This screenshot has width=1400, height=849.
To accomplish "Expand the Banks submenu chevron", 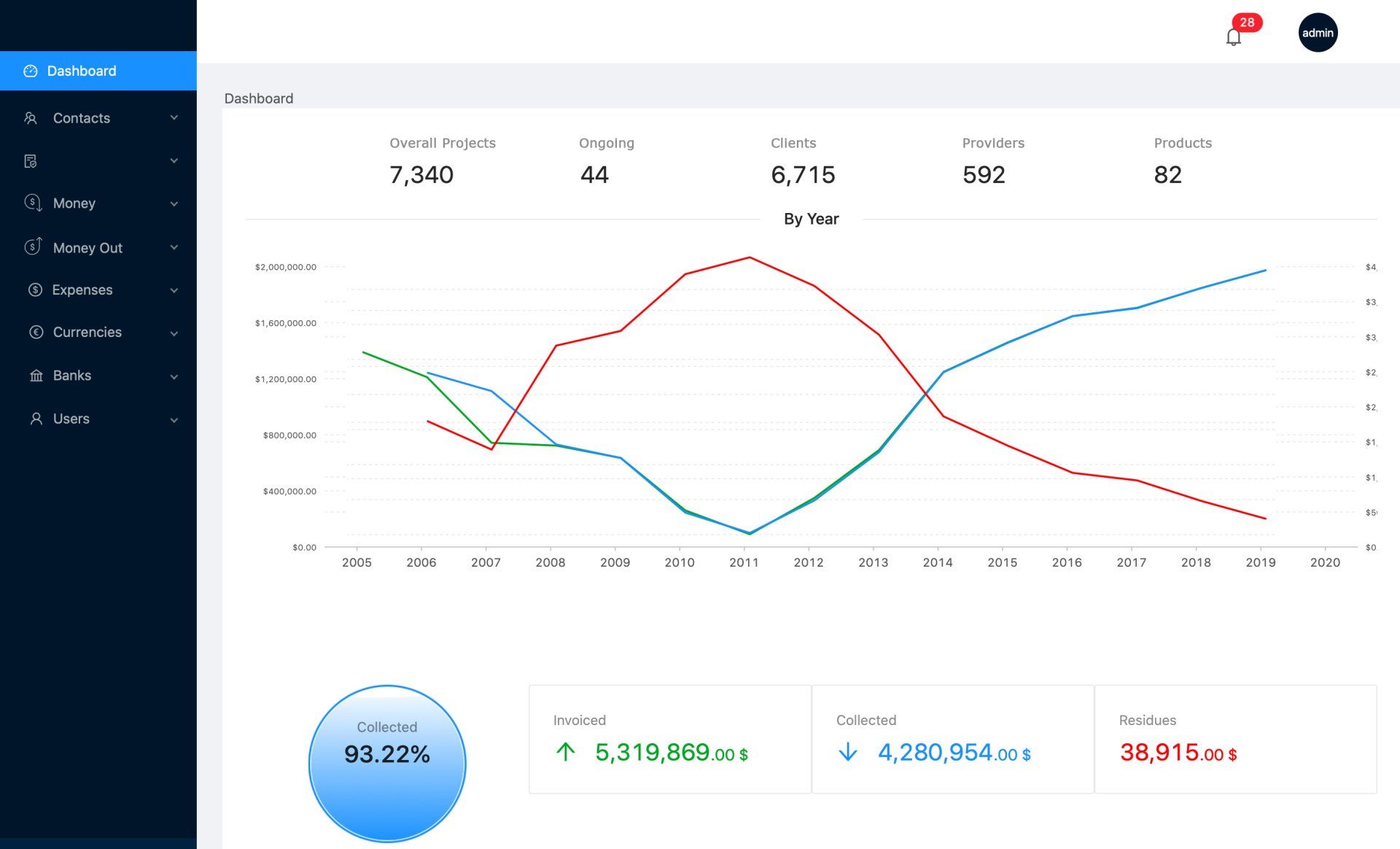I will pos(174,376).
